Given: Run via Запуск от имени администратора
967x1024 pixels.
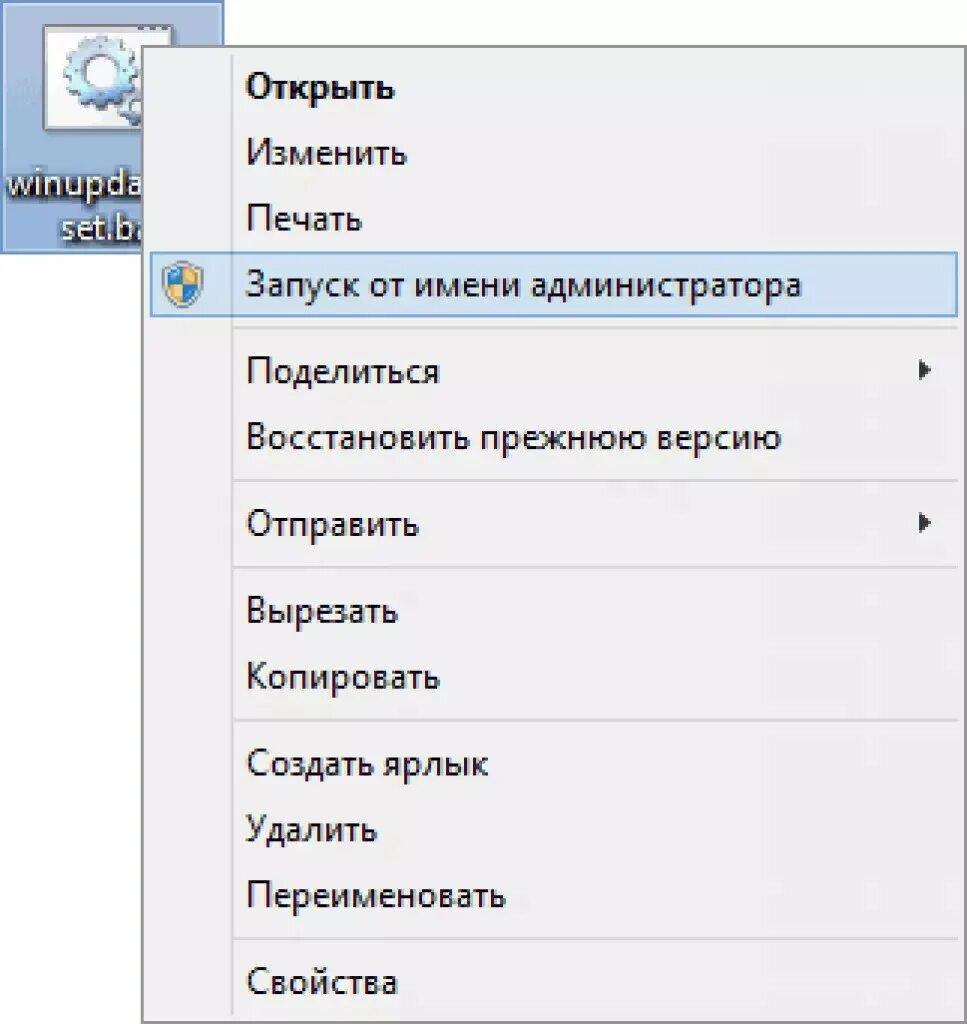Looking at the screenshot, I should click(x=553, y=285).
